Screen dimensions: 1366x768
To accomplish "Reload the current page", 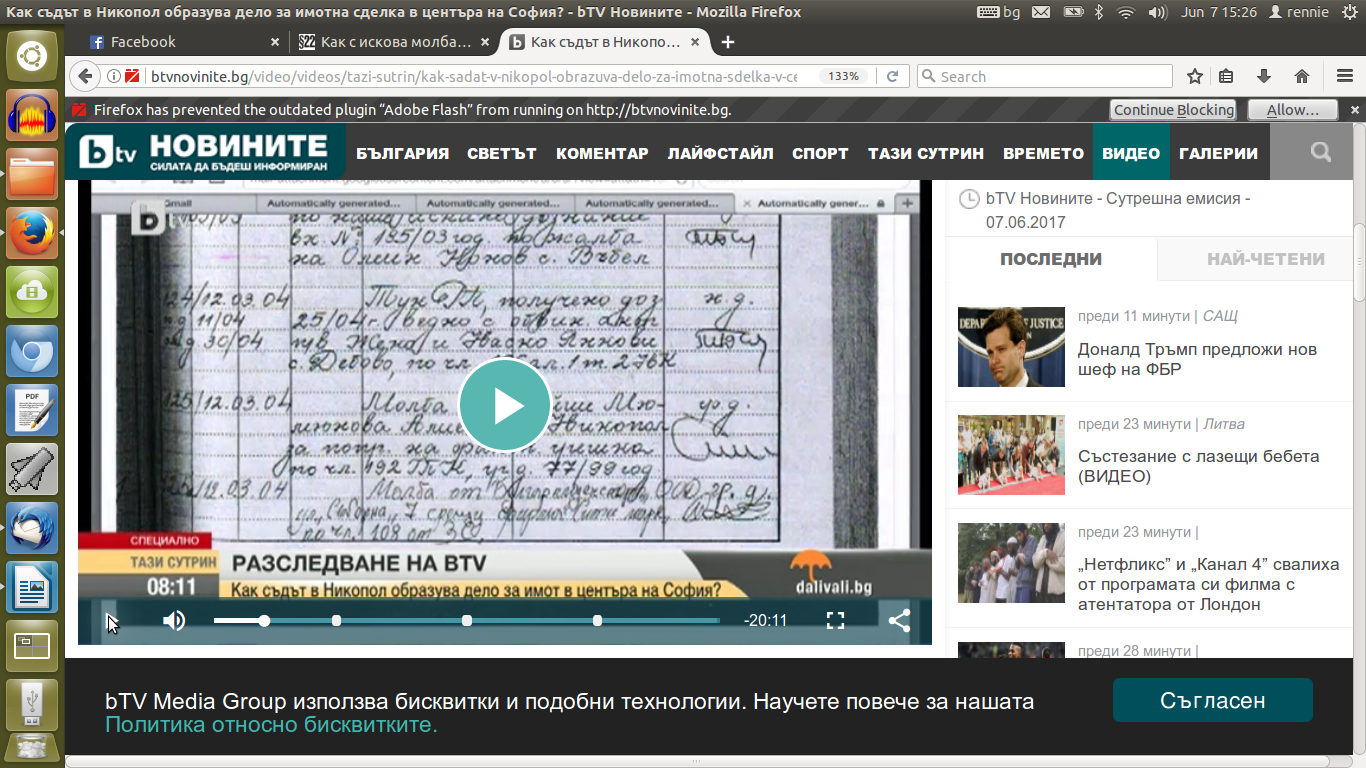I will click(x=893, y=76).
